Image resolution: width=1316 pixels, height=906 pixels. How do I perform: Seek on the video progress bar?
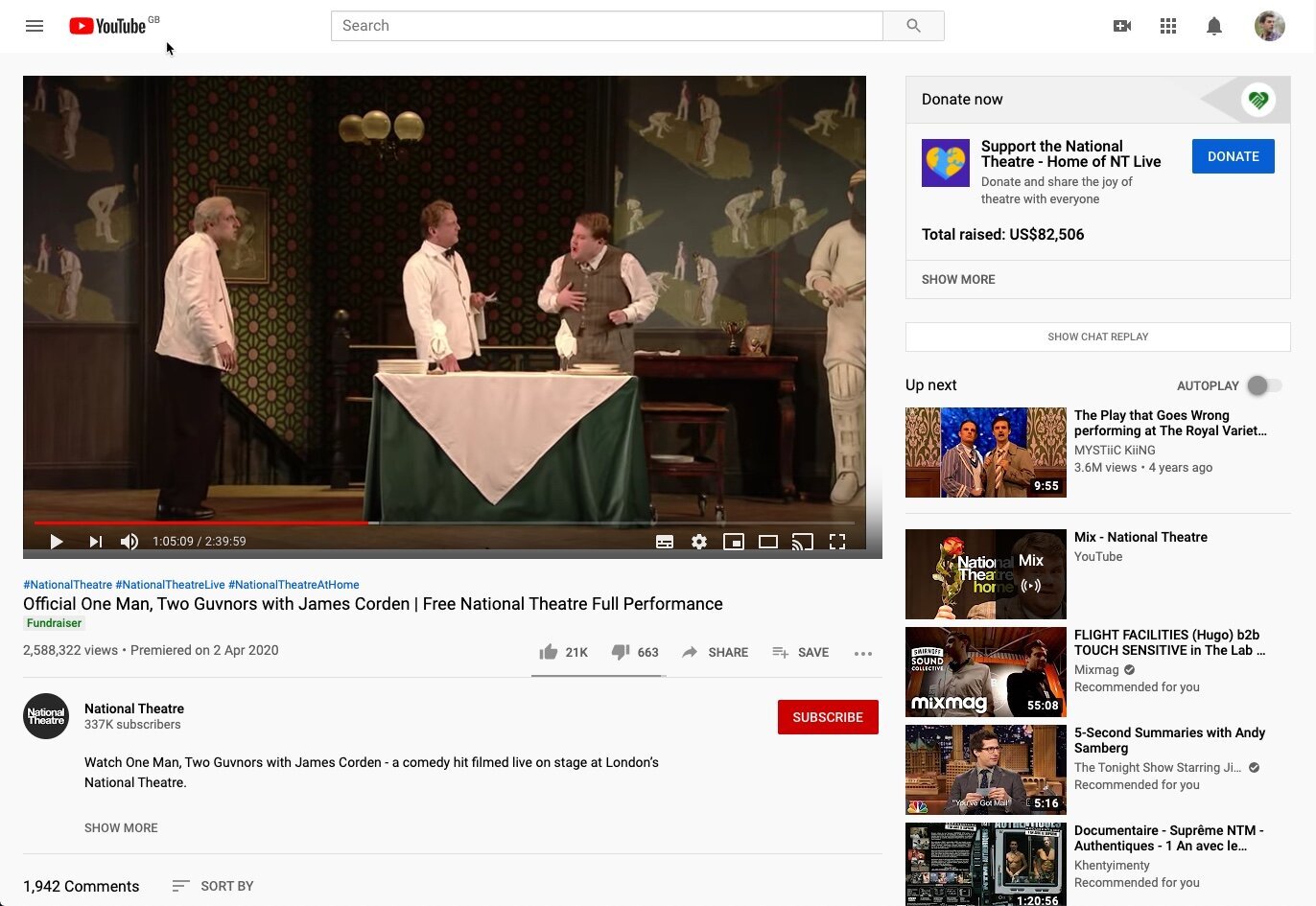[444, 523]
